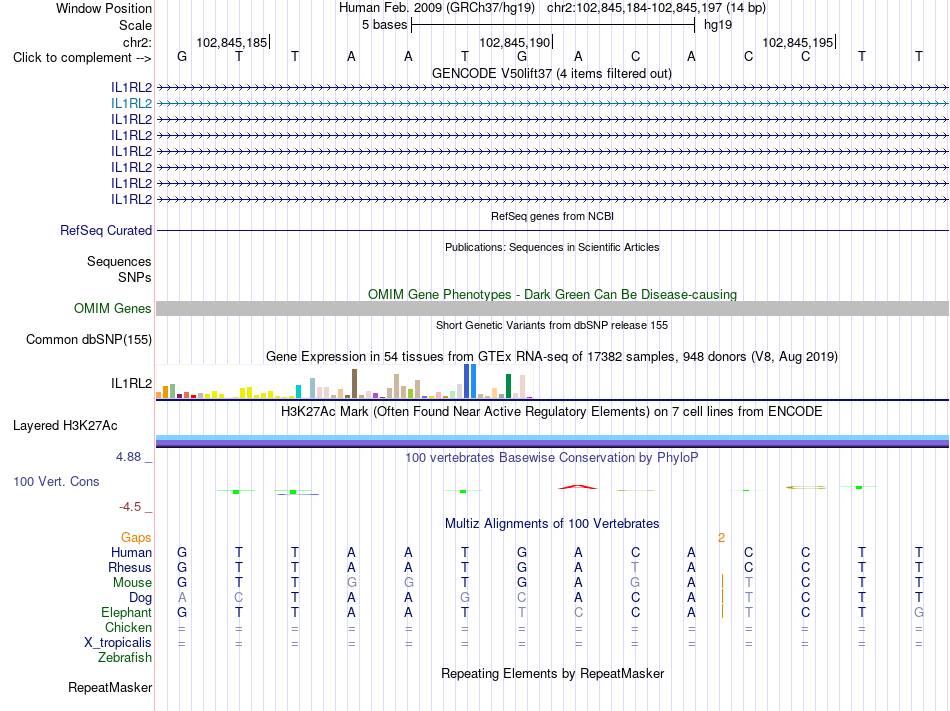Open the RefSeq Curated track label
Viewport: 950px width, 711px height.
click(x=105, y=231)
